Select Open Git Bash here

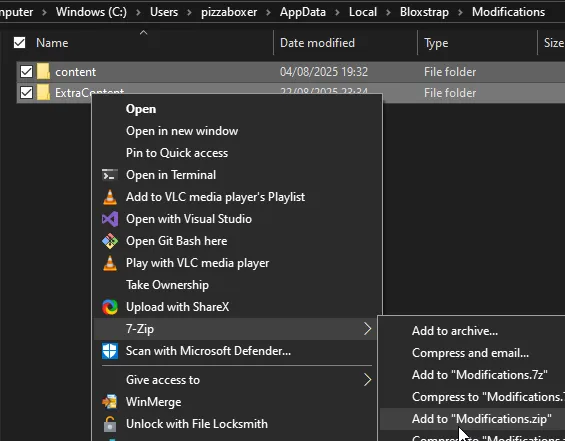tap(237, 241)
